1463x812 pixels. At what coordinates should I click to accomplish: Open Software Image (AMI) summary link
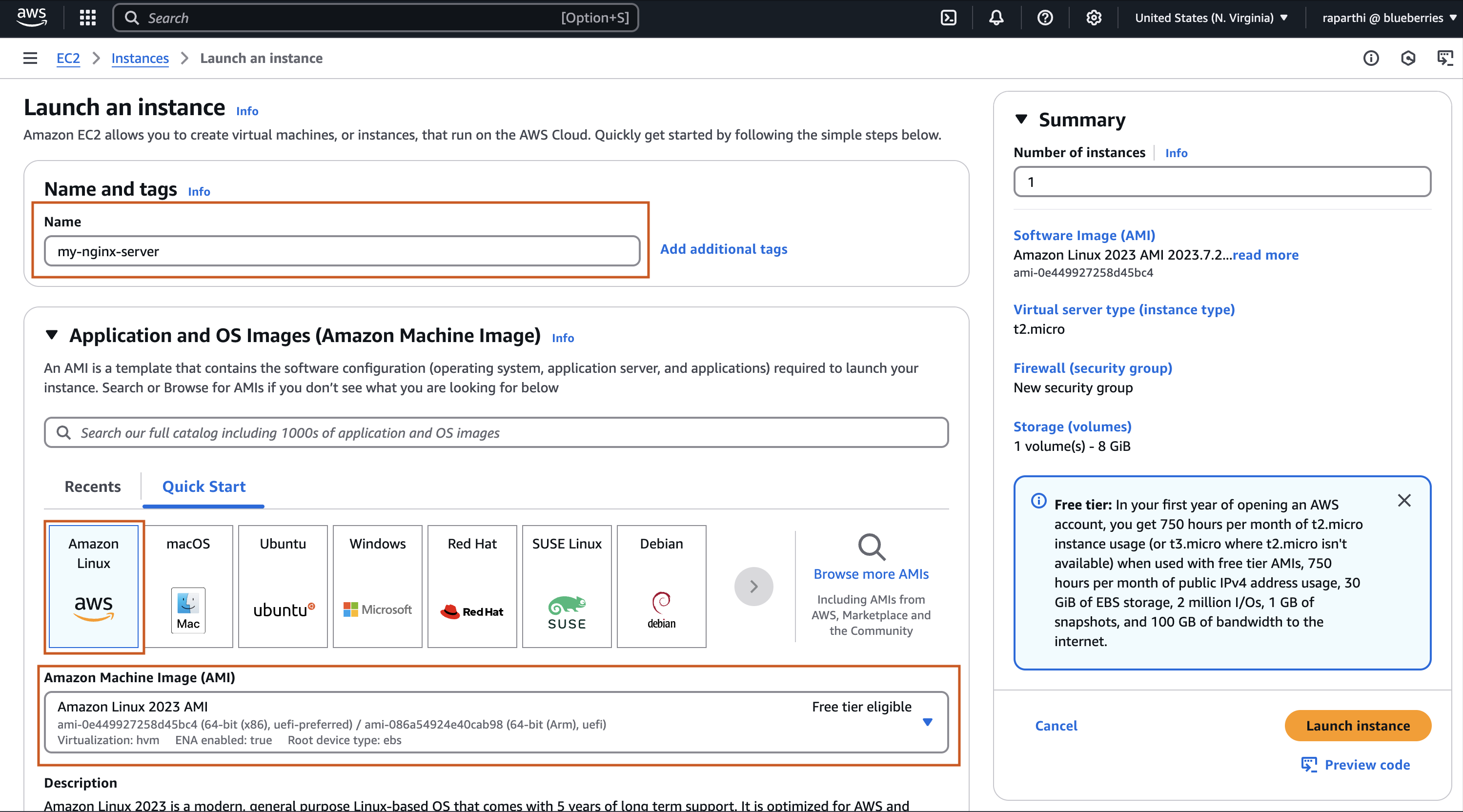[x=1084, y=235]
